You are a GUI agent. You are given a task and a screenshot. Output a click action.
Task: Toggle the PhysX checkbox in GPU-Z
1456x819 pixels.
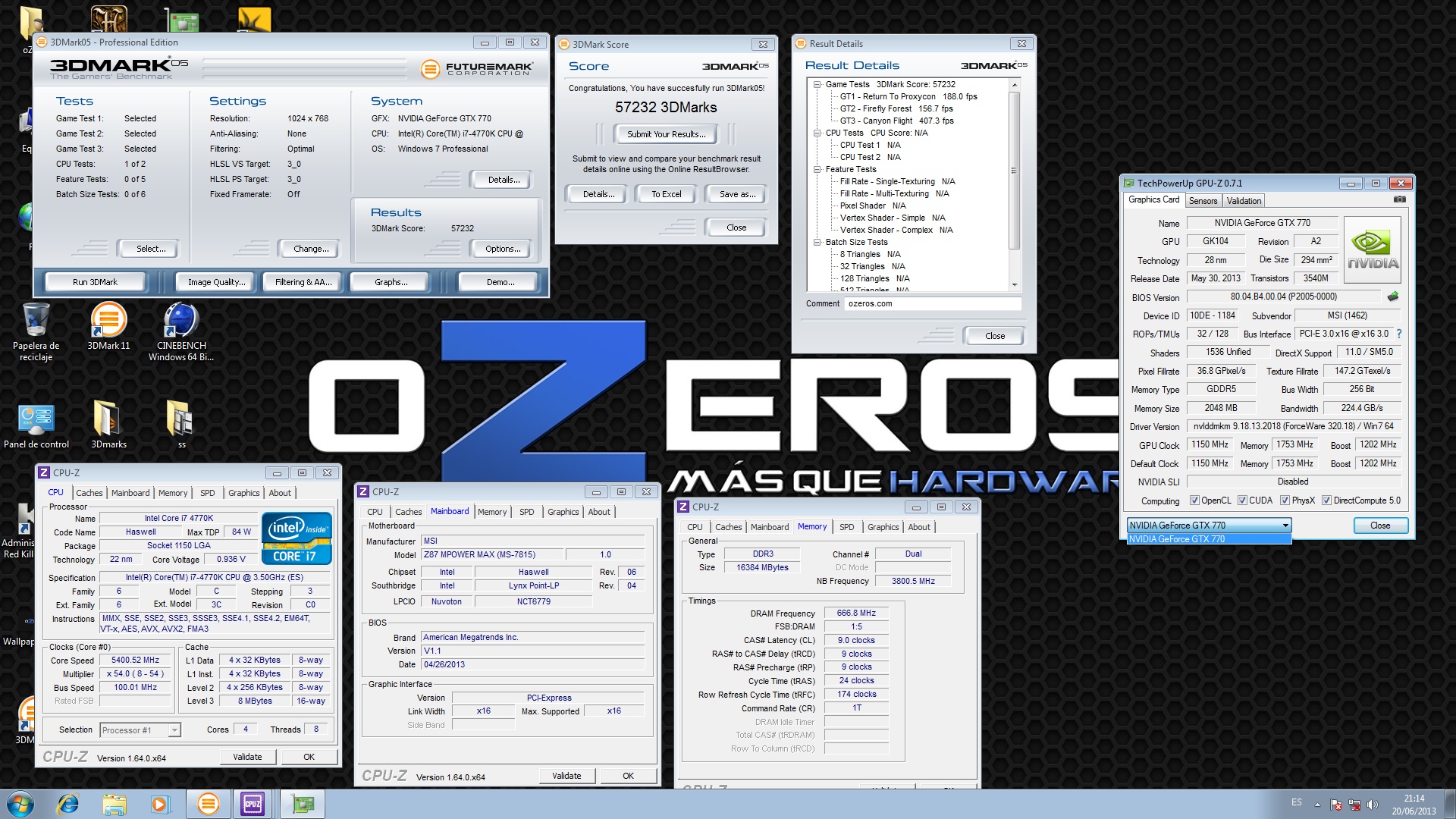[x=1285, y=500]
